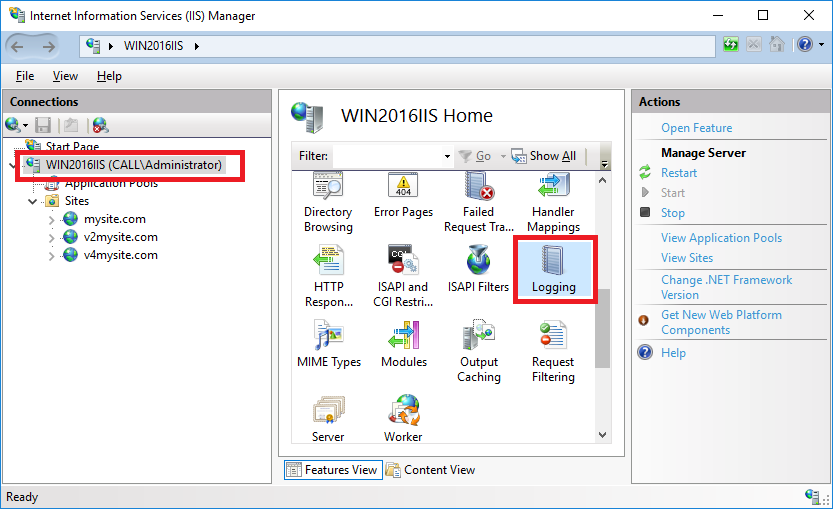Image resolution: width=833 pixels, height=509 pixels.
Task: Open the View menu
Action: pos(65,76)
